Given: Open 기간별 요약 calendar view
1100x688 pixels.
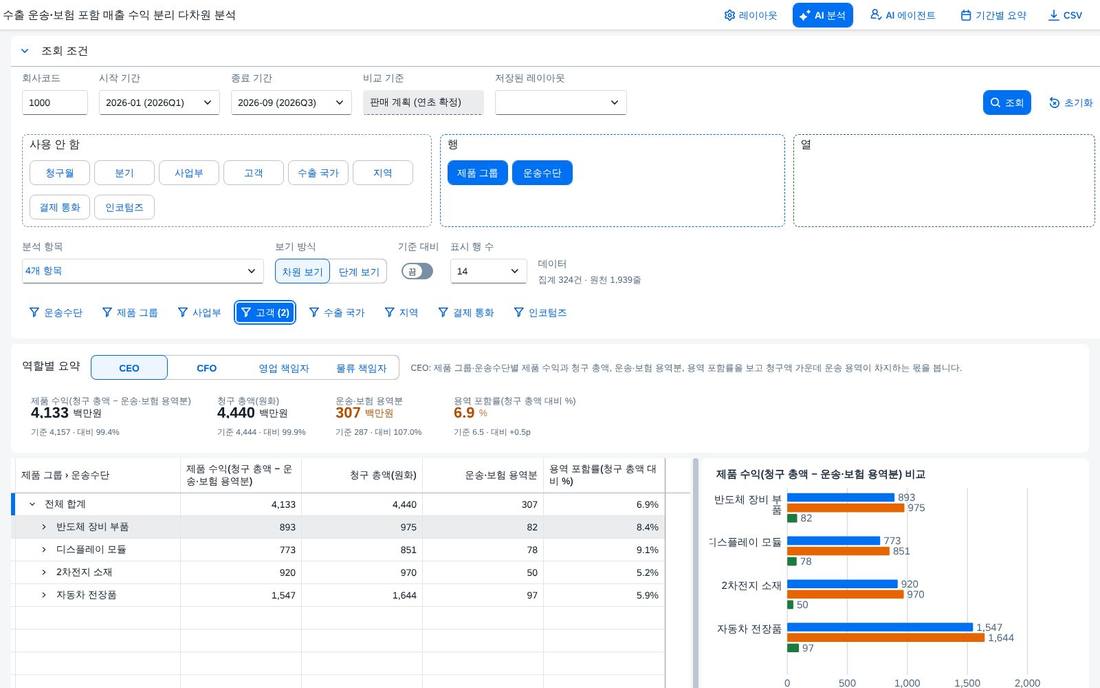Looking at the screenshot, I should click(993, 15).
